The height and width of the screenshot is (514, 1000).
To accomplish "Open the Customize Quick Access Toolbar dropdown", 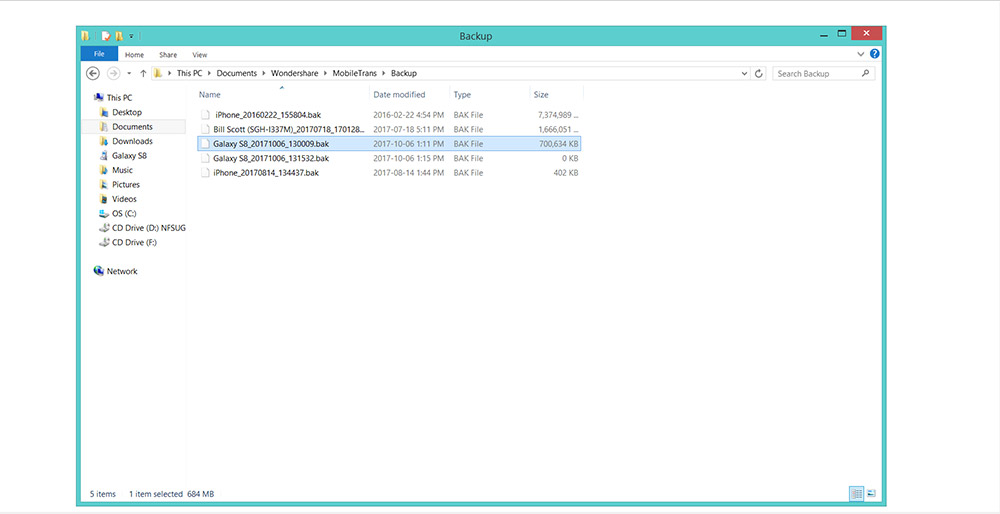I will click(x=131, y=36).
